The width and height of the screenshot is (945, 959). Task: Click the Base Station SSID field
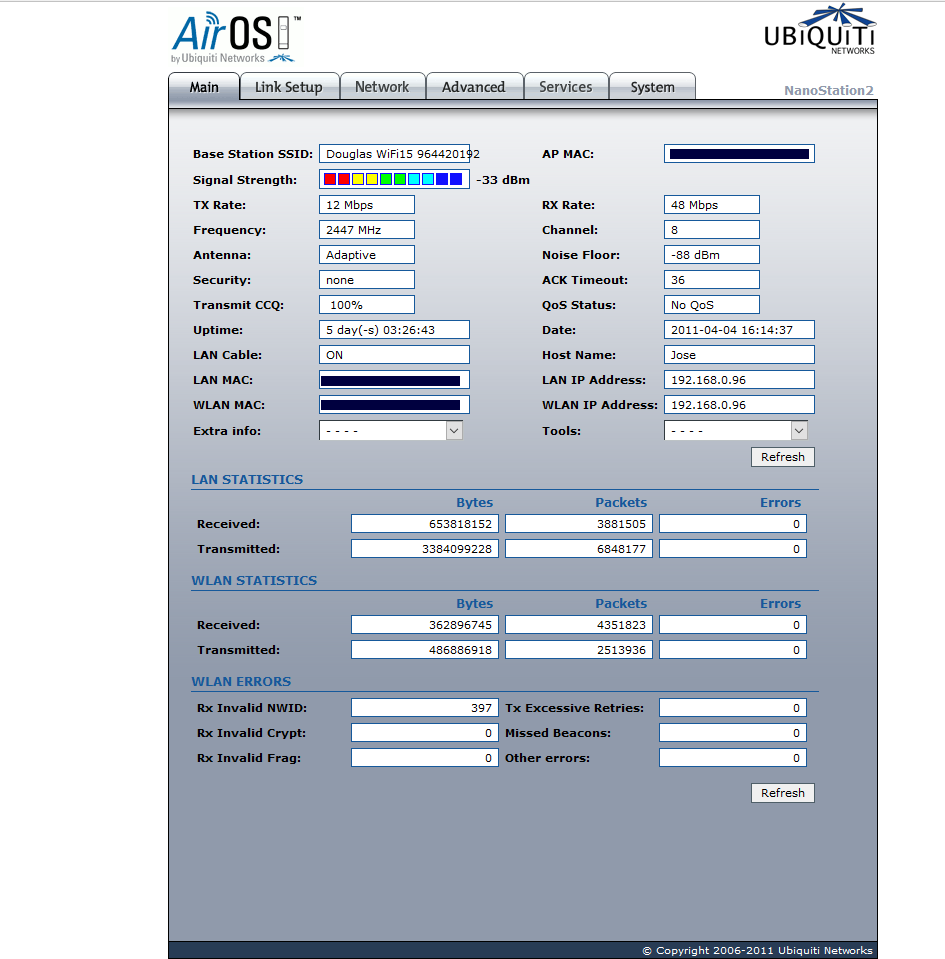pos(394,154)
